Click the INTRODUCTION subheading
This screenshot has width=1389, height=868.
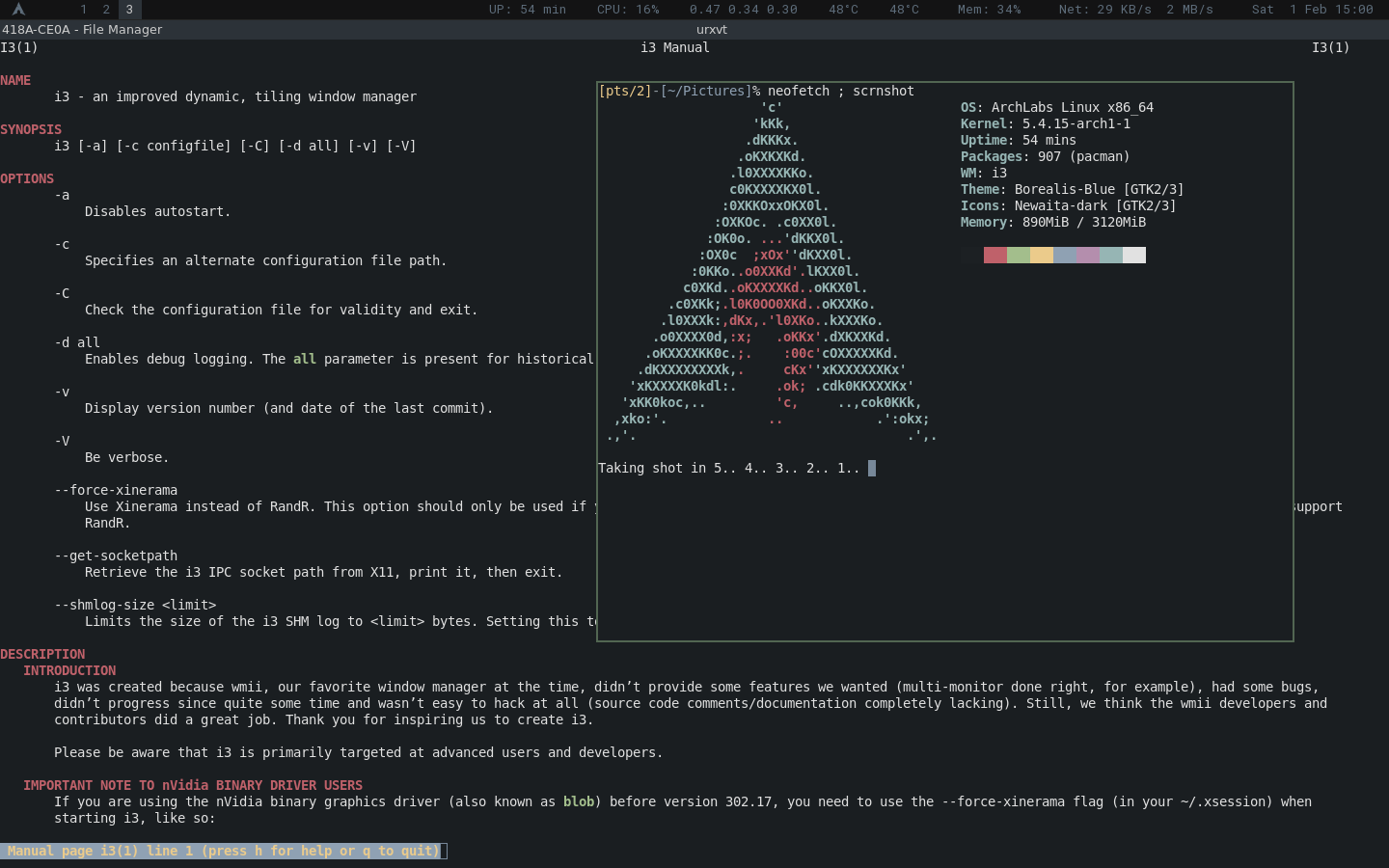(x=69, y=670)
